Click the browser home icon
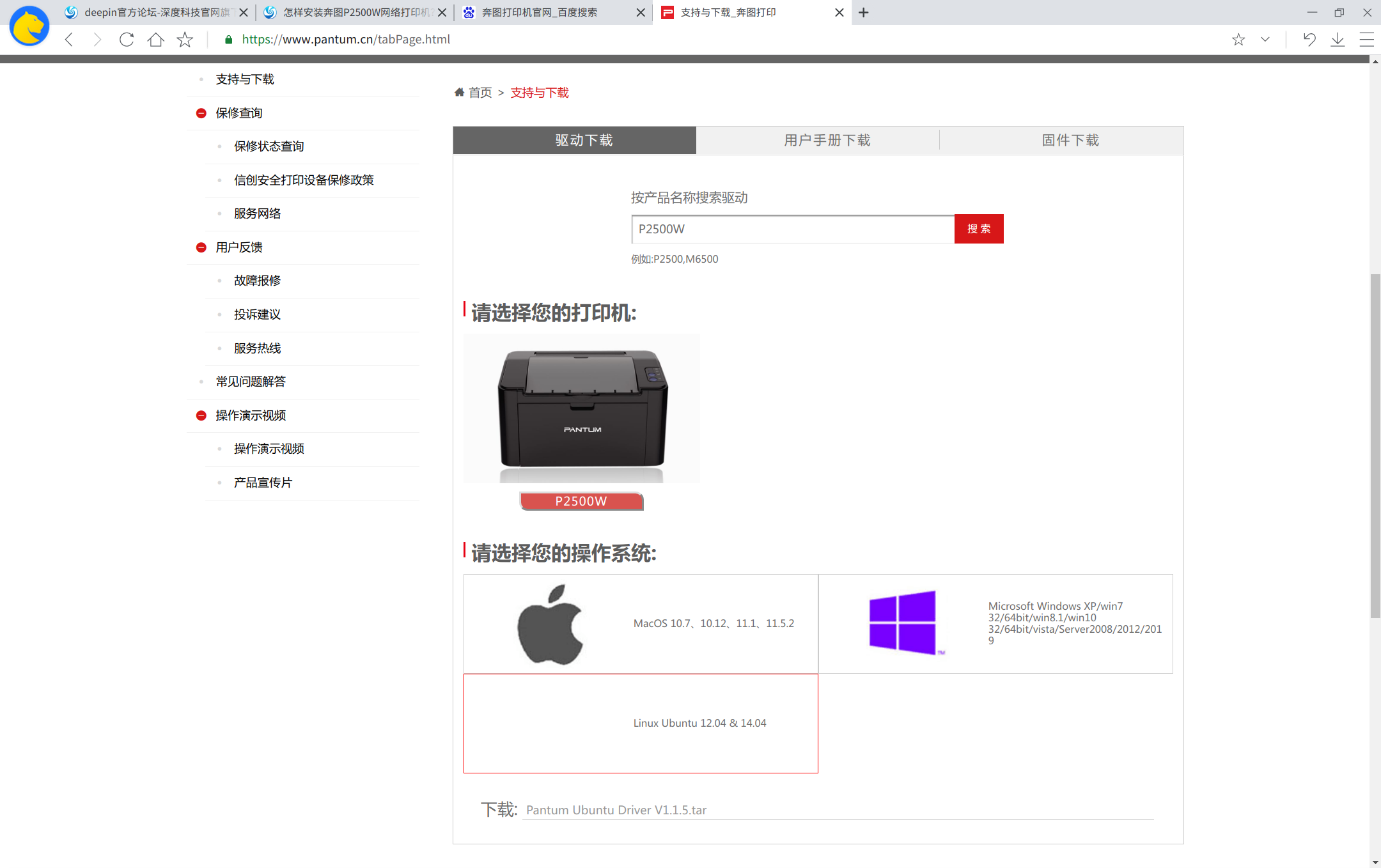The height and width of the screenshot is (868, 1381). [155, 40]
